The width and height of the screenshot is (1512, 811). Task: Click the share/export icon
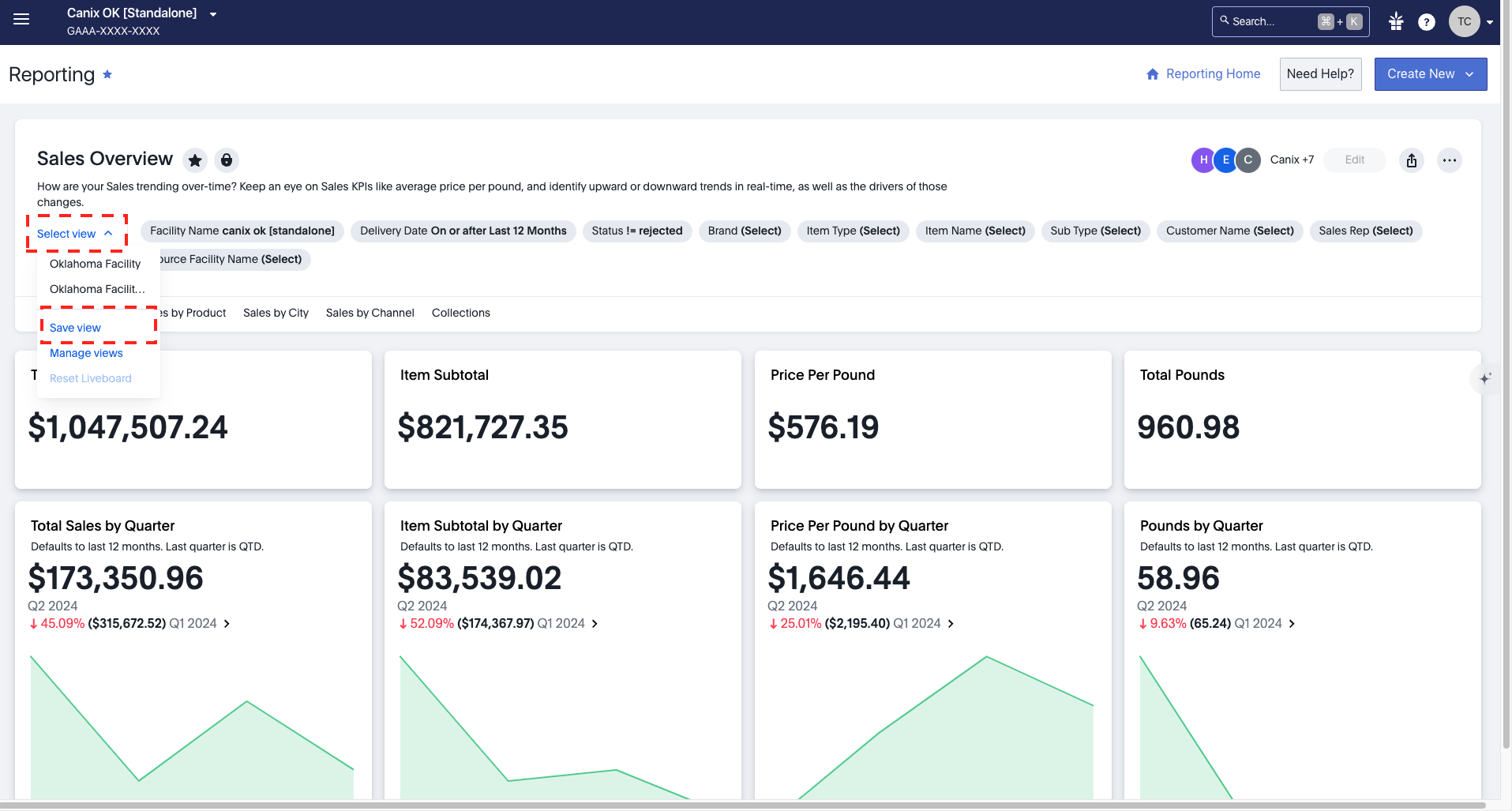tap(1412, 160)
